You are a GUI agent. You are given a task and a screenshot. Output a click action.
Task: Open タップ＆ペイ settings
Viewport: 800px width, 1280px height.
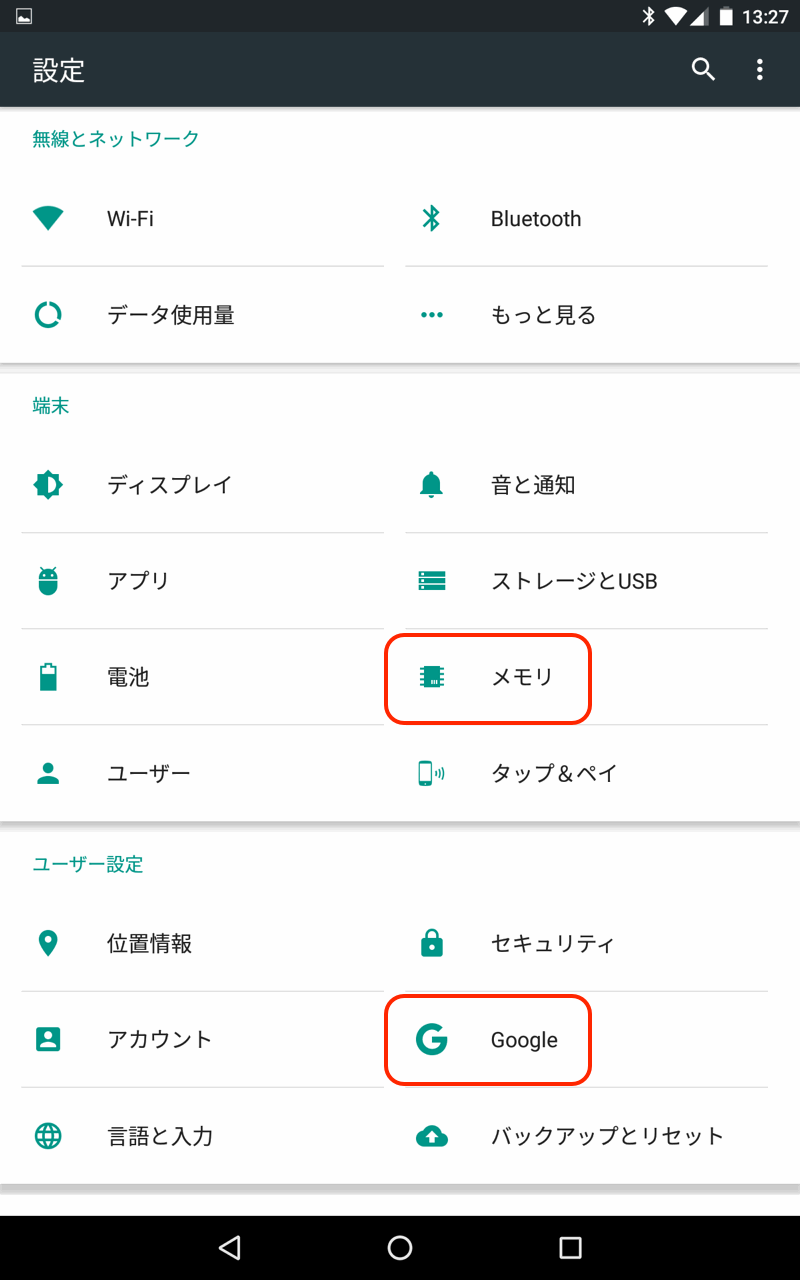coord(554,773)
